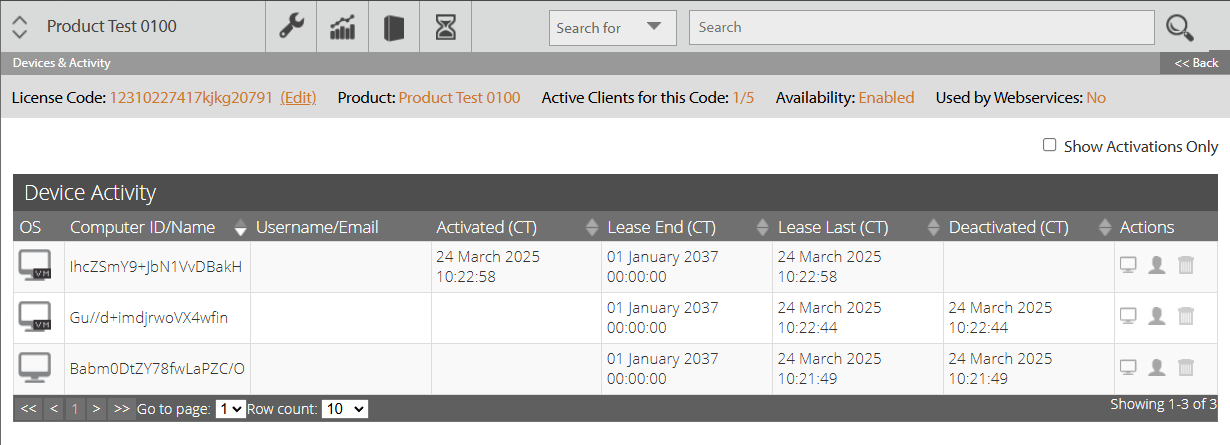The image size is (1230, 445).
Task: Click Lease End 01 January 2037 for IhcZSmY9+JbN1VvDBakH
Action: pyautogui.click(x=663, y=266)
